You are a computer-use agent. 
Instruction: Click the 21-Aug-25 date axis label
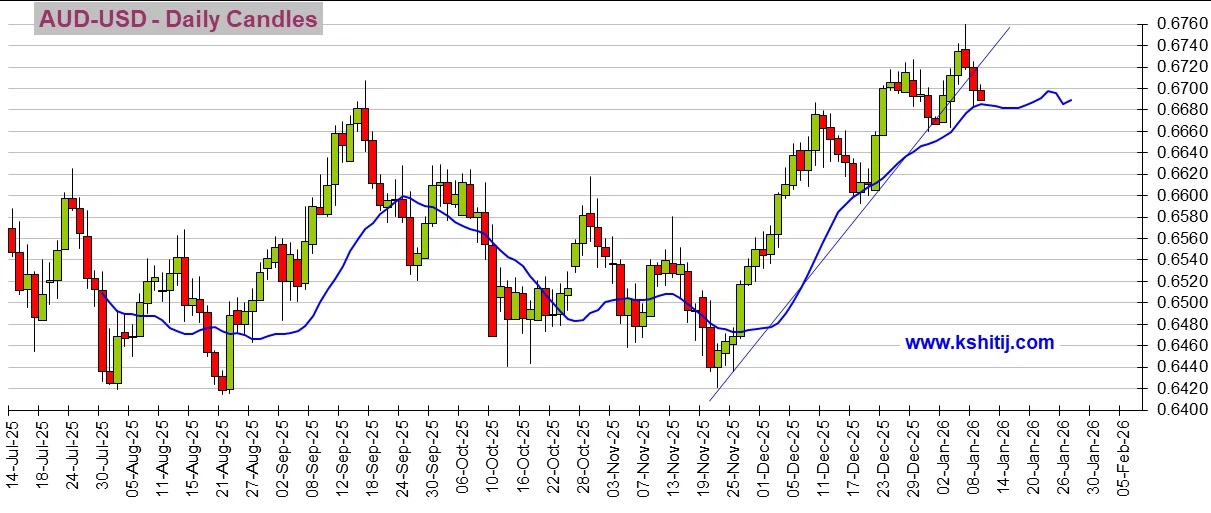tap(220, 453)
